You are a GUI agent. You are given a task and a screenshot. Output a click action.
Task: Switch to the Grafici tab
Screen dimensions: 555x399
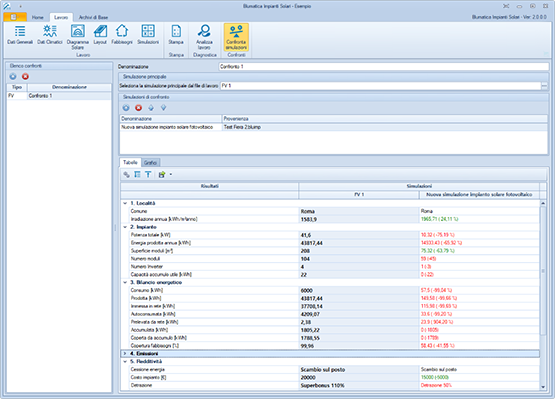150,163
